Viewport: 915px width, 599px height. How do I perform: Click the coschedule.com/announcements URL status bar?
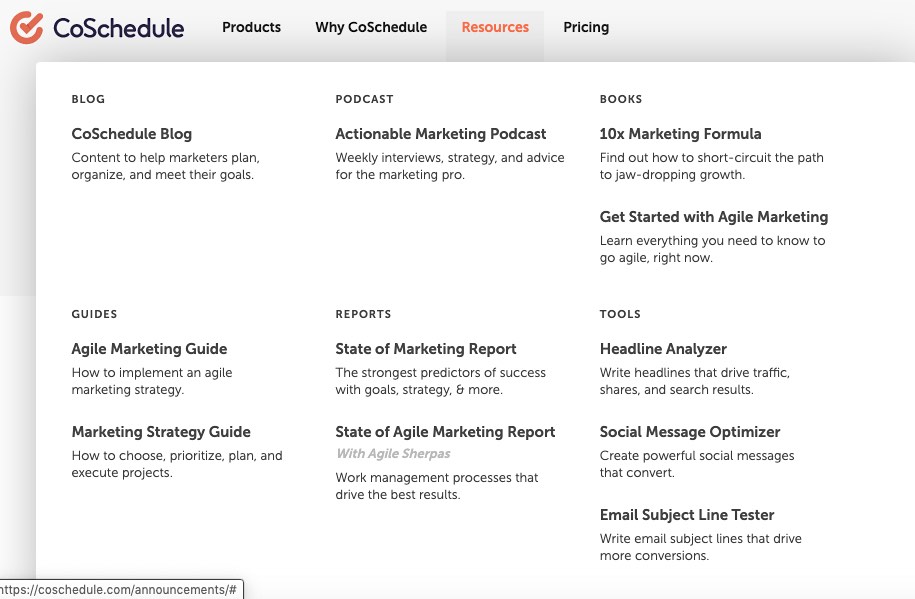tap(121, 590)
